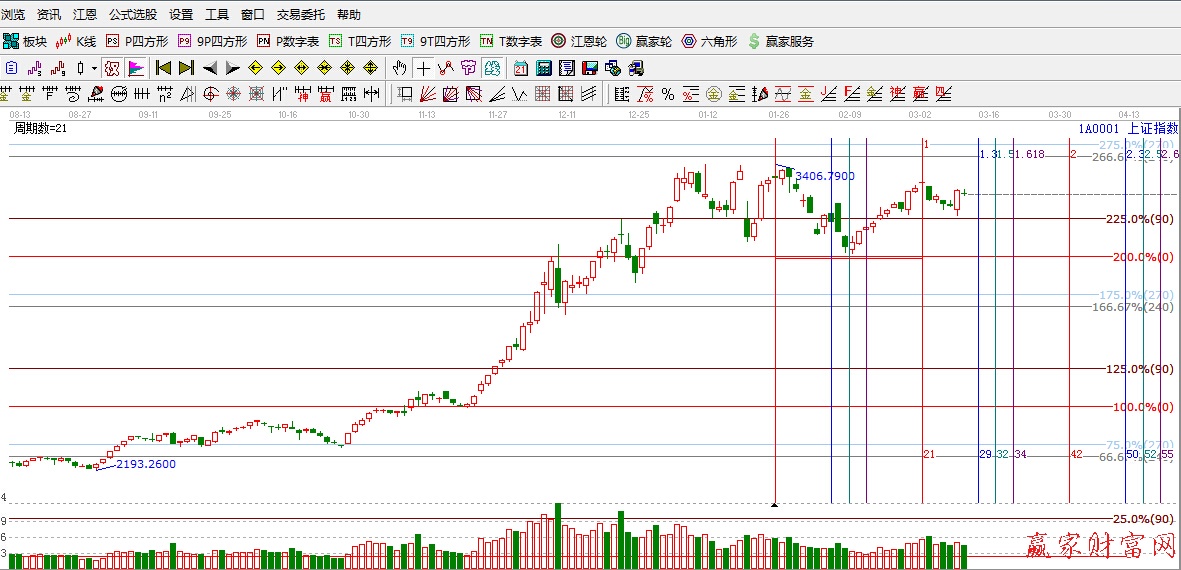
Task: Click the 3406.7900 peak price label
Action: (x=824, y=176)
